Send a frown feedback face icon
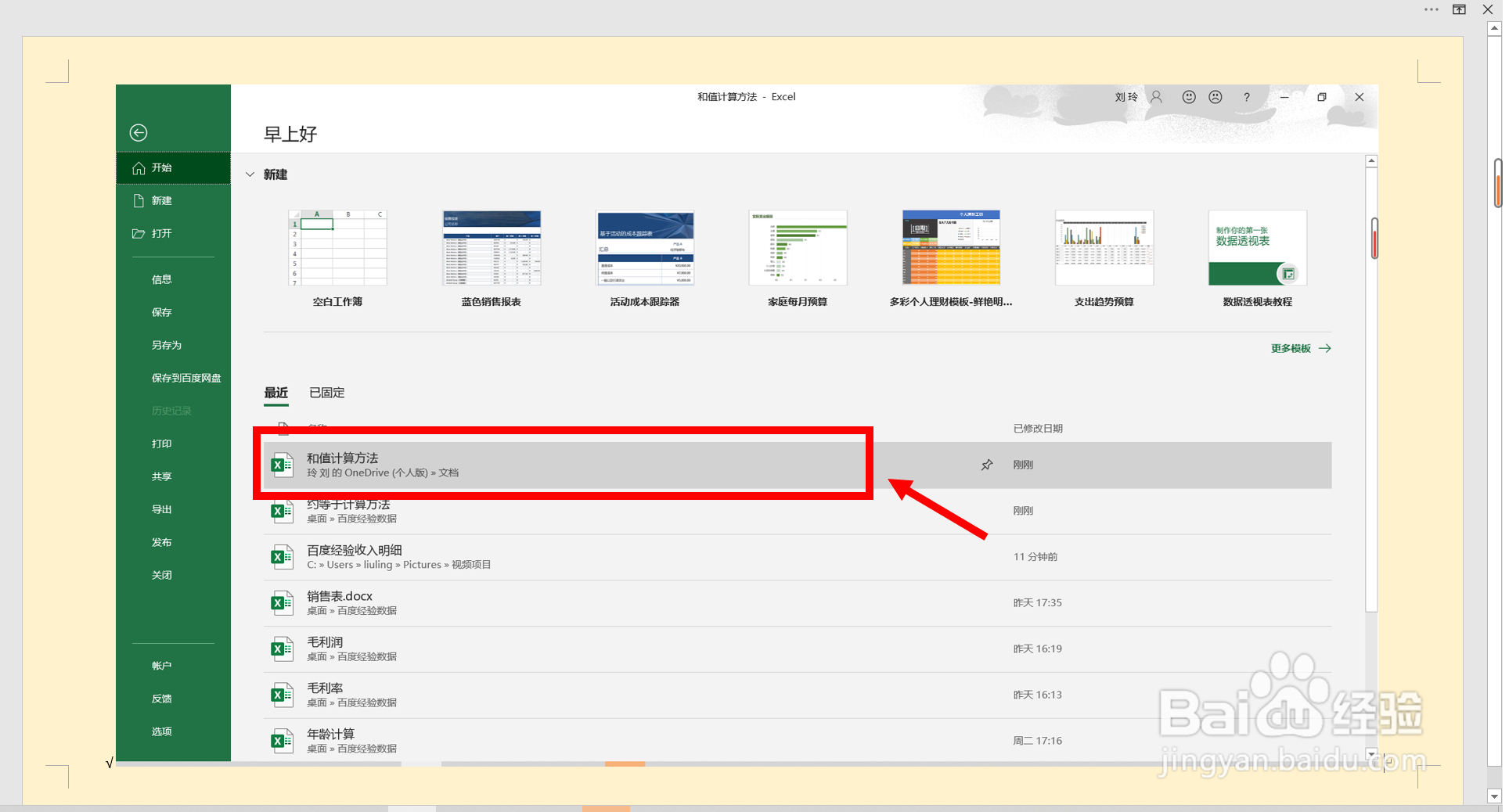1509x812 pixels. [x=1215, y=97]
